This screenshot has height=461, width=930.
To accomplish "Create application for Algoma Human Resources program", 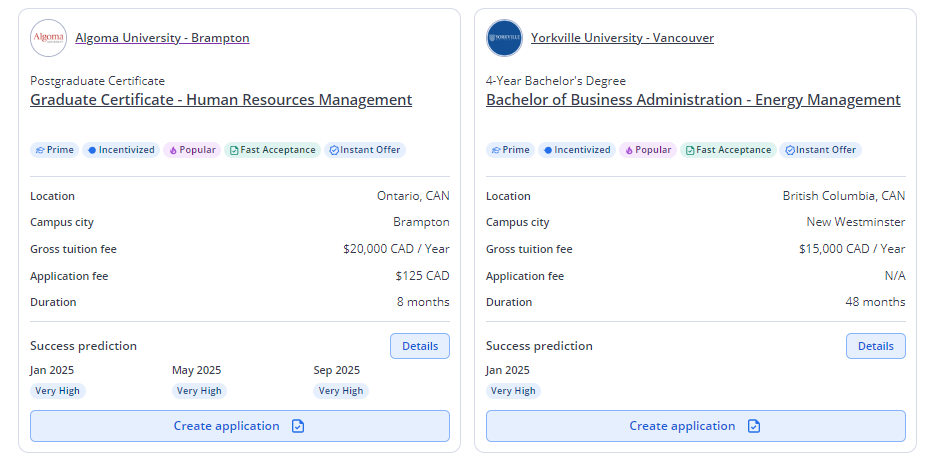I will (x=240, y=426).
